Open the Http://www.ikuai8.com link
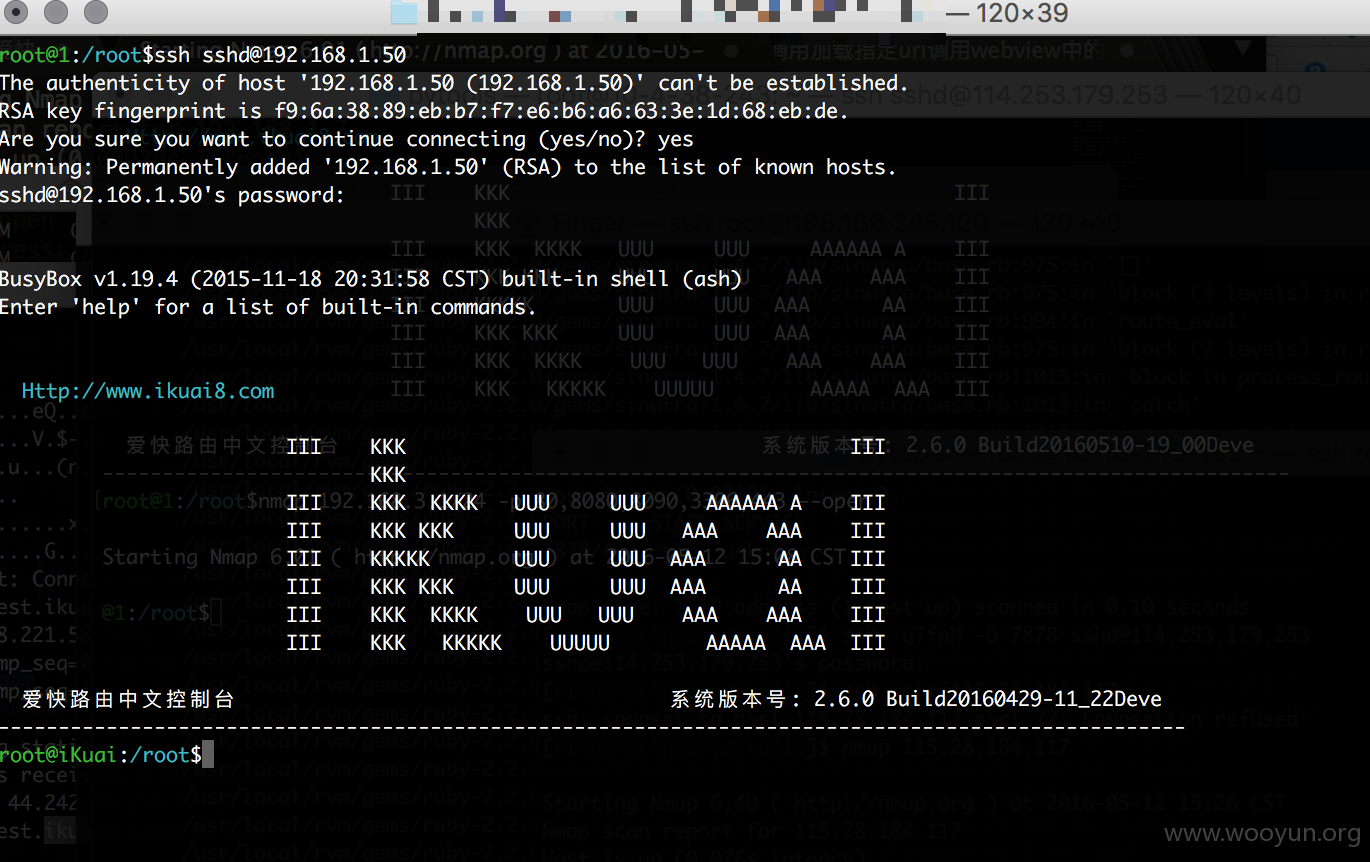 pyautogui.click(x=148, y=390)
